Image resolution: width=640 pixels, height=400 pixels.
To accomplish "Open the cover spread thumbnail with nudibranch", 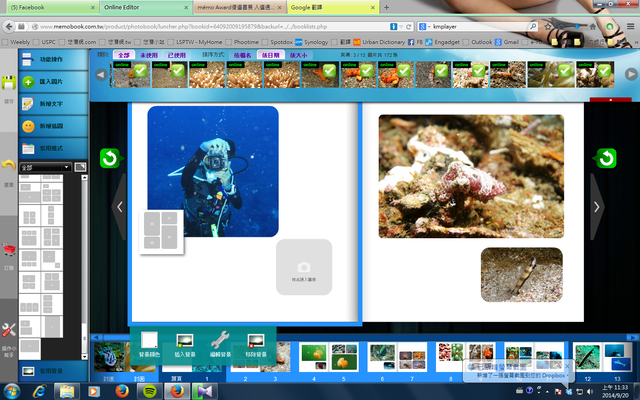I will pos(124,357).
